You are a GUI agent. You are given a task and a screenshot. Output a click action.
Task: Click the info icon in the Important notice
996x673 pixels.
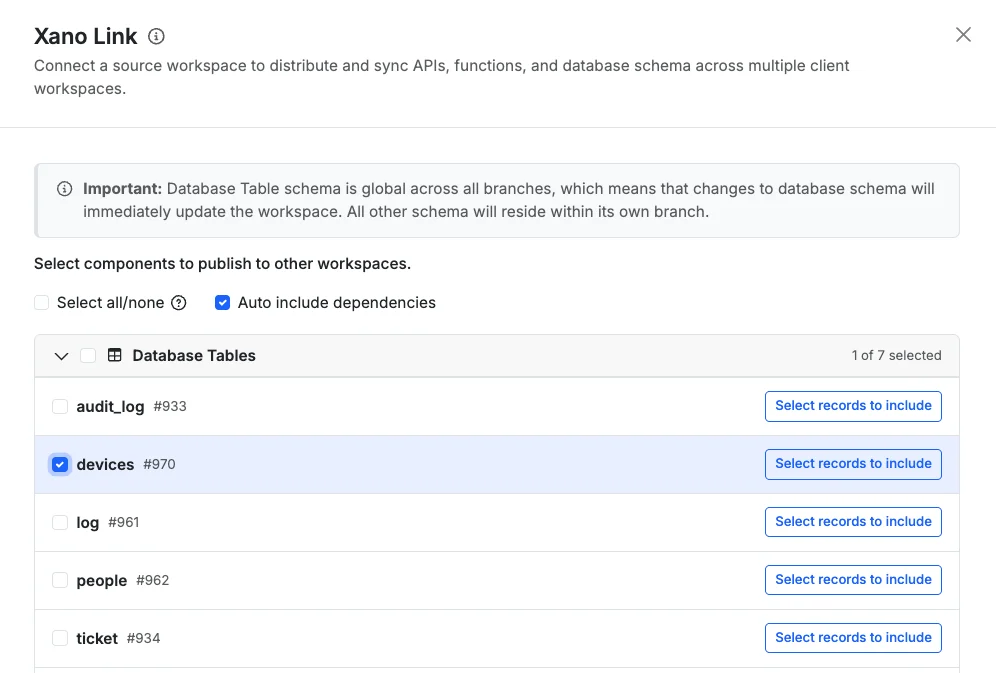(x=64, y=189)
